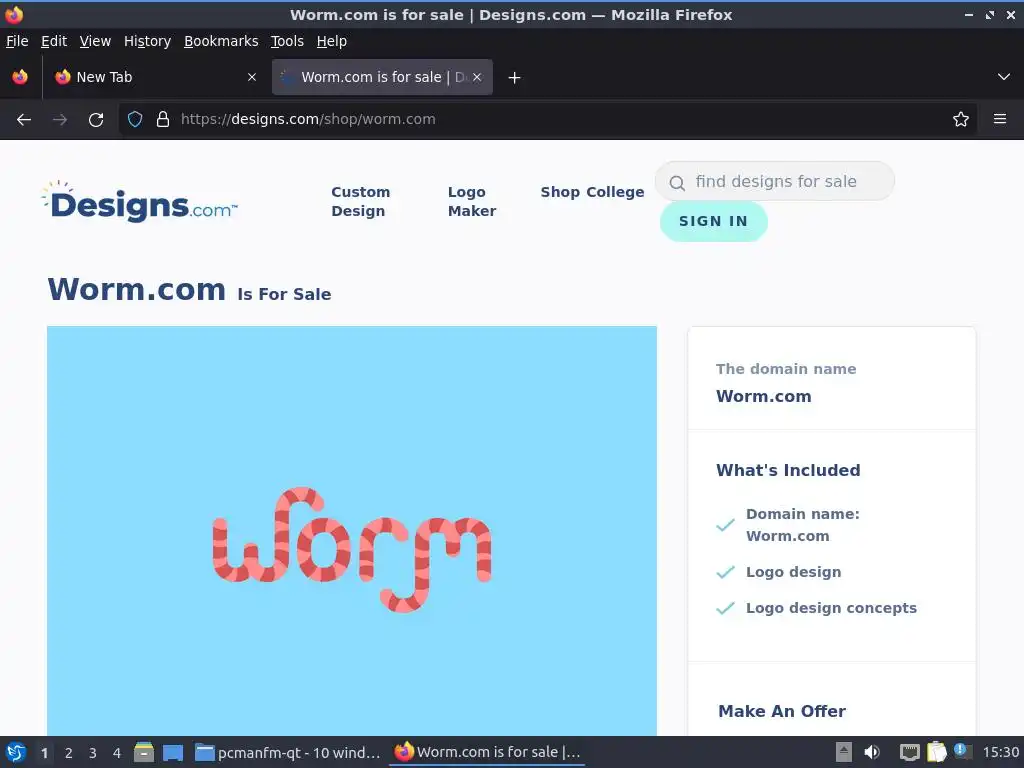Switch to workspace 2
Image resolution: width=1024 pixels, height=768 pixels.
tap(69, 753)
